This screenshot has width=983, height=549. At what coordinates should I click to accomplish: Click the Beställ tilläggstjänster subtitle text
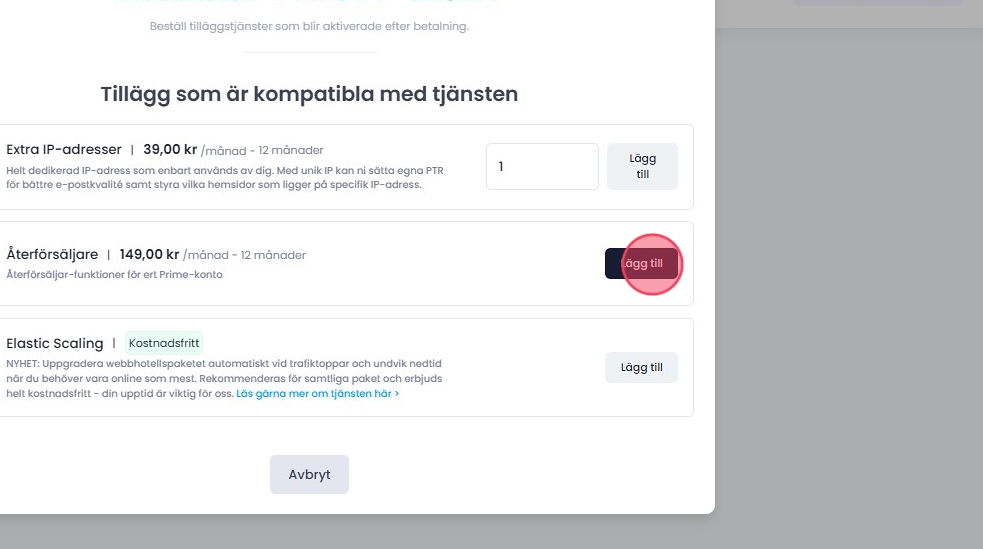point(309,26)
